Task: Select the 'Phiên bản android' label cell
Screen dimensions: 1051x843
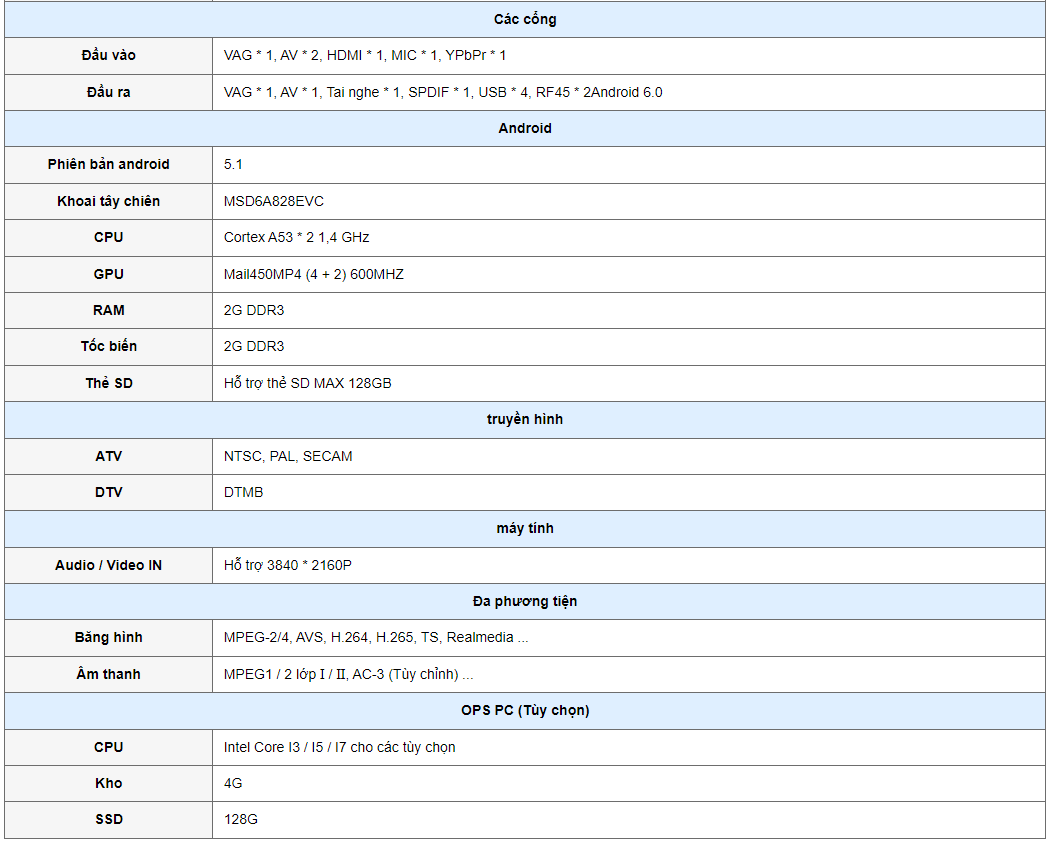Action: click(x=108, y=164)
